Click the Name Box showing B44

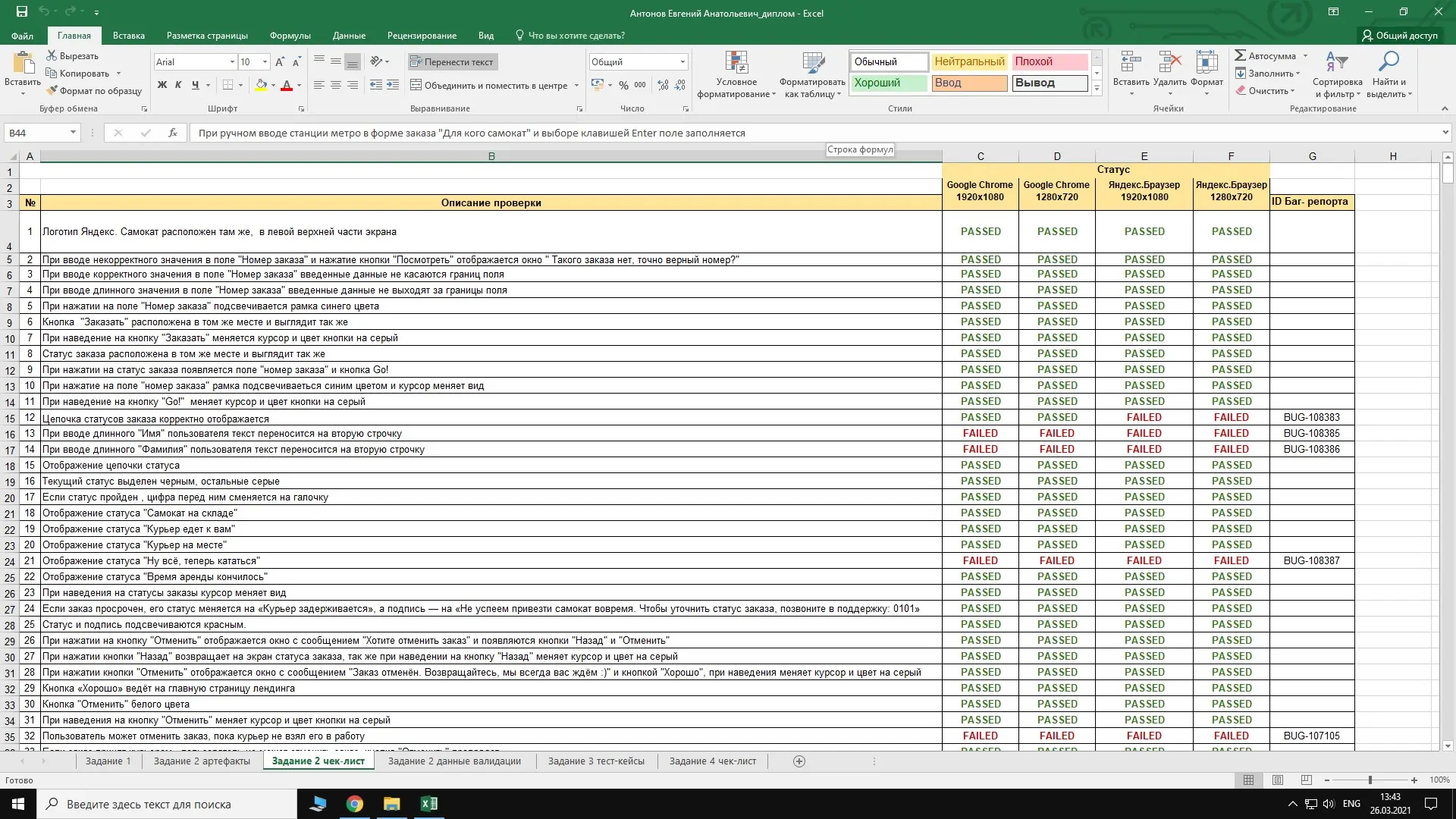click(36, 133)
